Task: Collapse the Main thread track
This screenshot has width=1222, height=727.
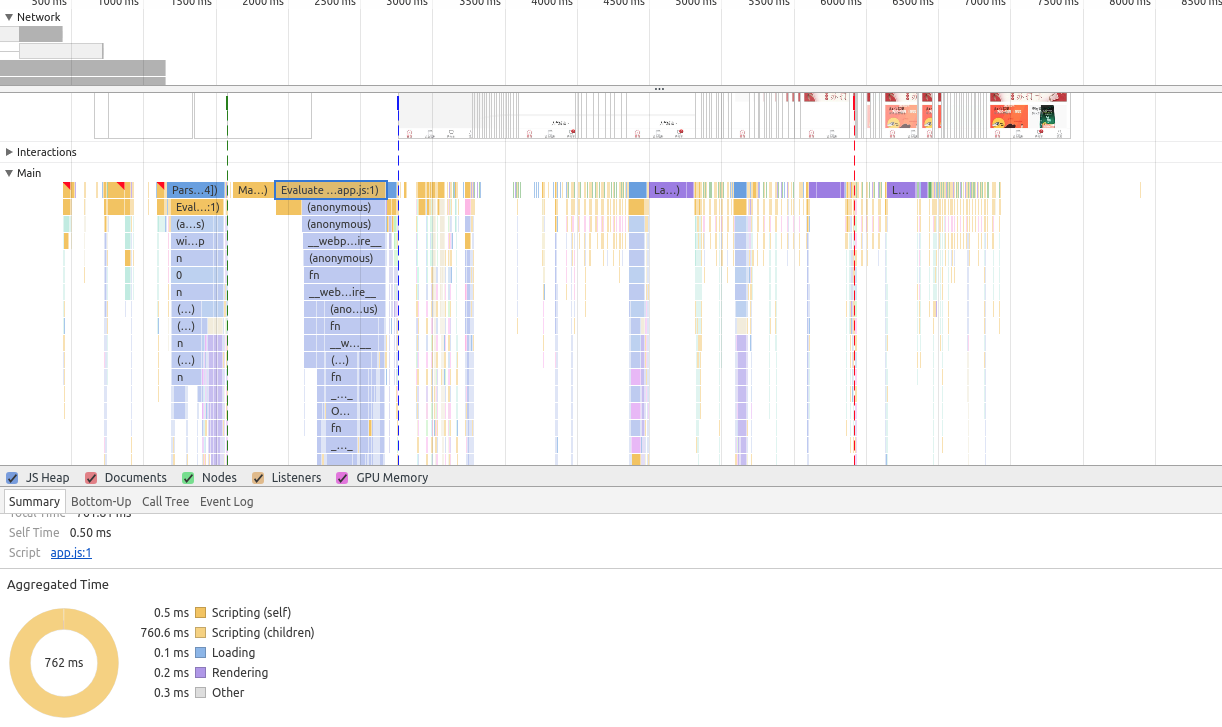Action: (9, 173)
